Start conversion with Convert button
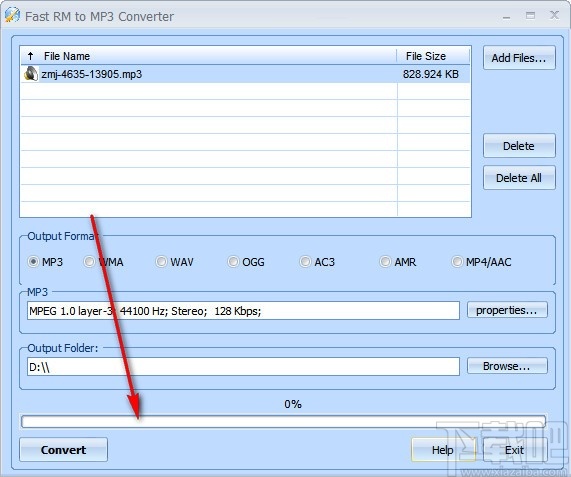Screen dimensions: 571x477 (63, 450)
